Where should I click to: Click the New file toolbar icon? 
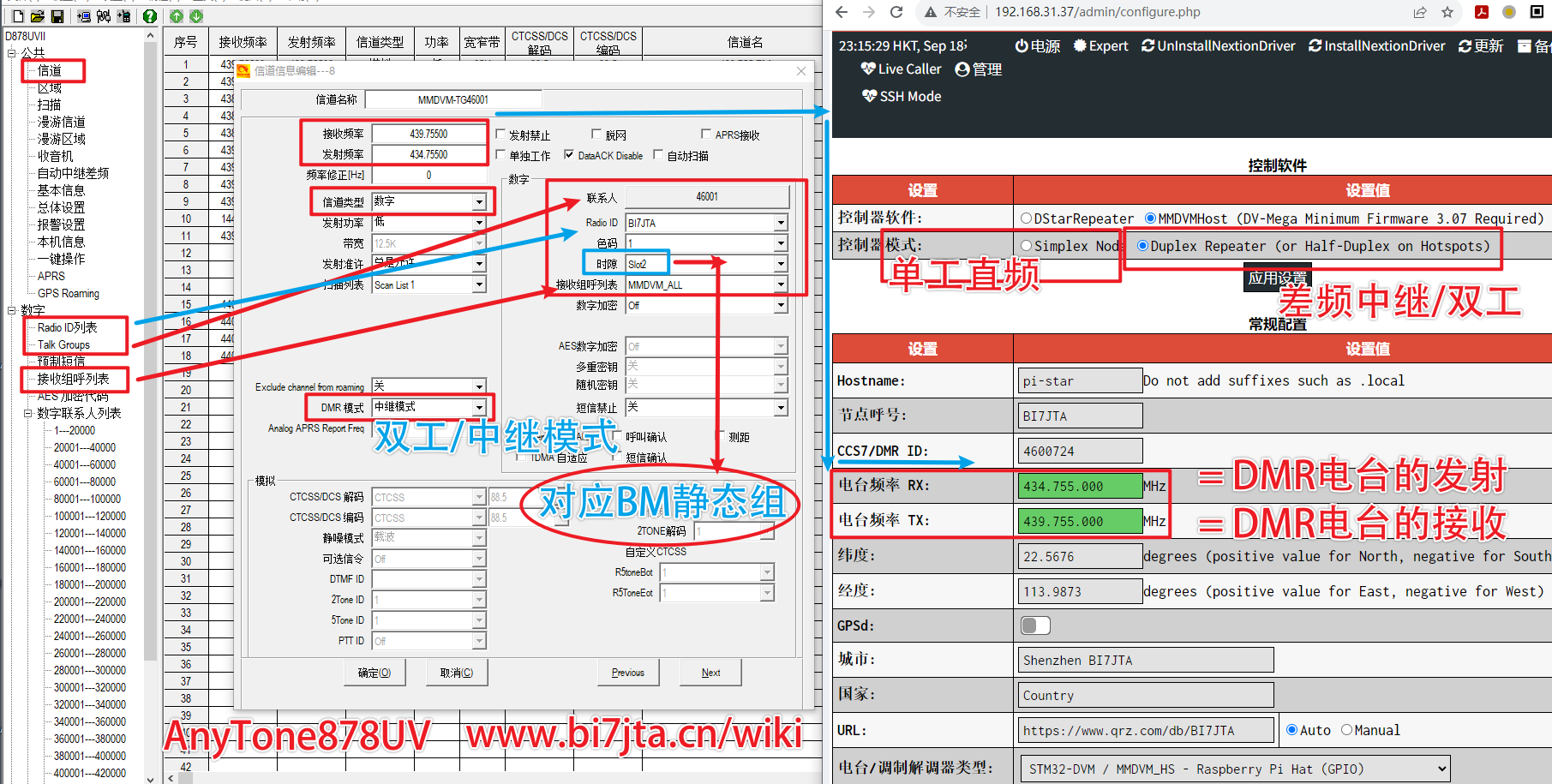[x=18, y=16]
